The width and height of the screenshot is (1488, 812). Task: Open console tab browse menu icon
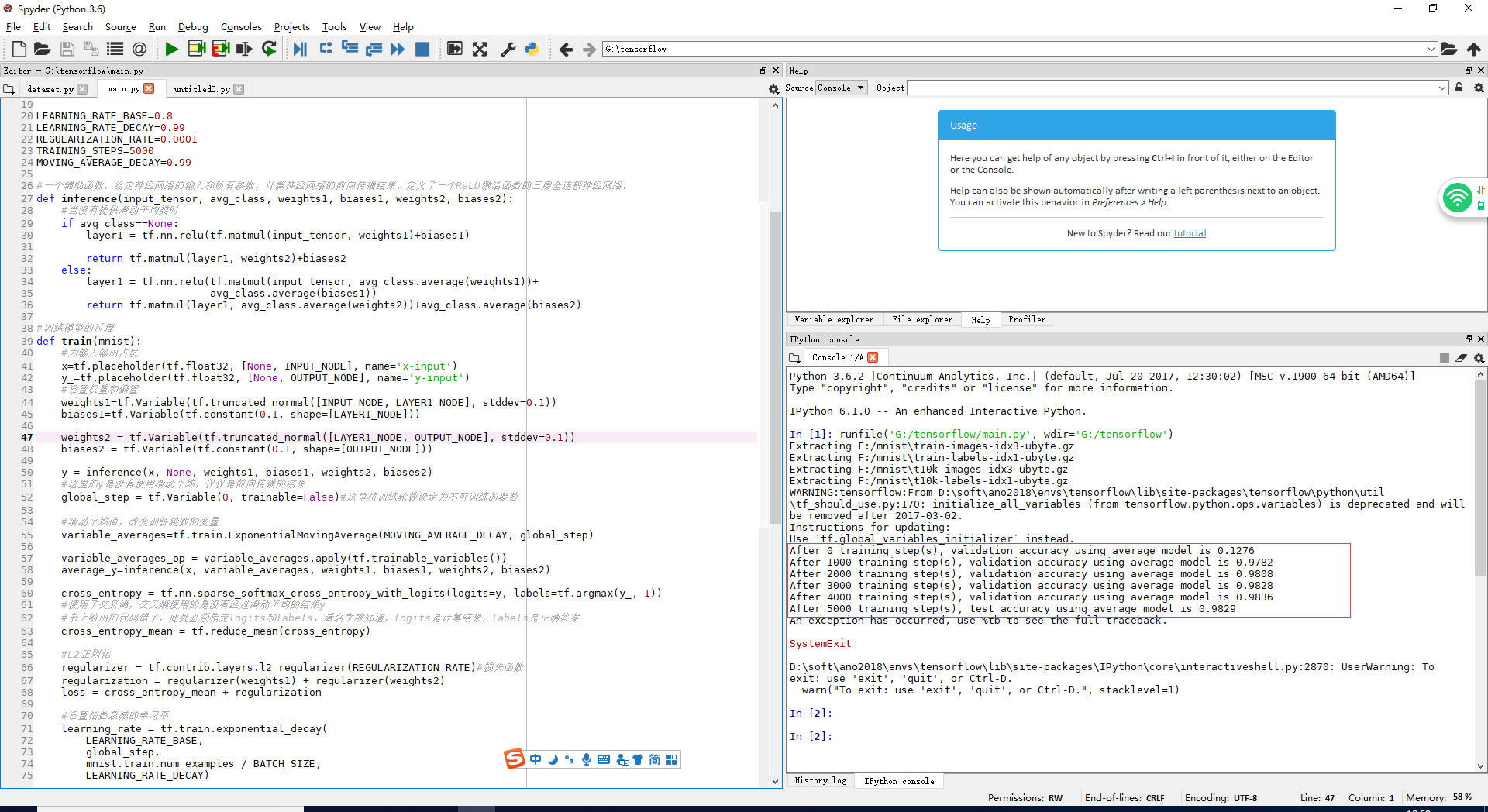(x=794, y=358)
